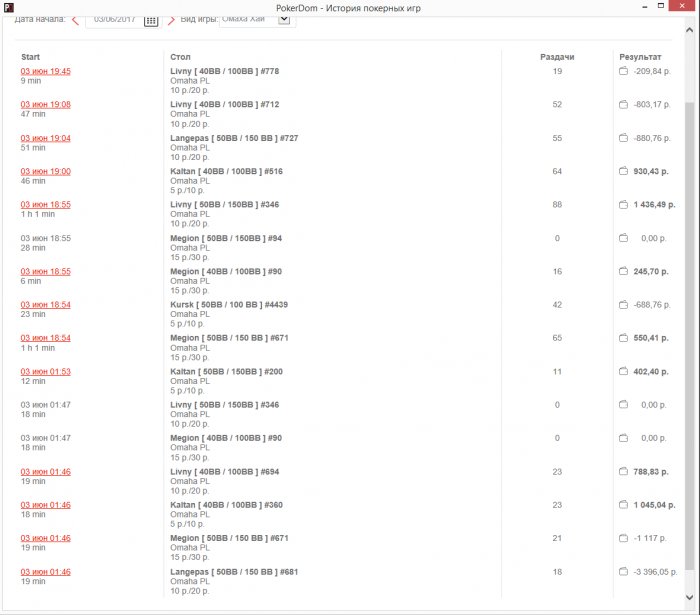
Task: Open session link 03 июн 19:45
Action: 46,71
